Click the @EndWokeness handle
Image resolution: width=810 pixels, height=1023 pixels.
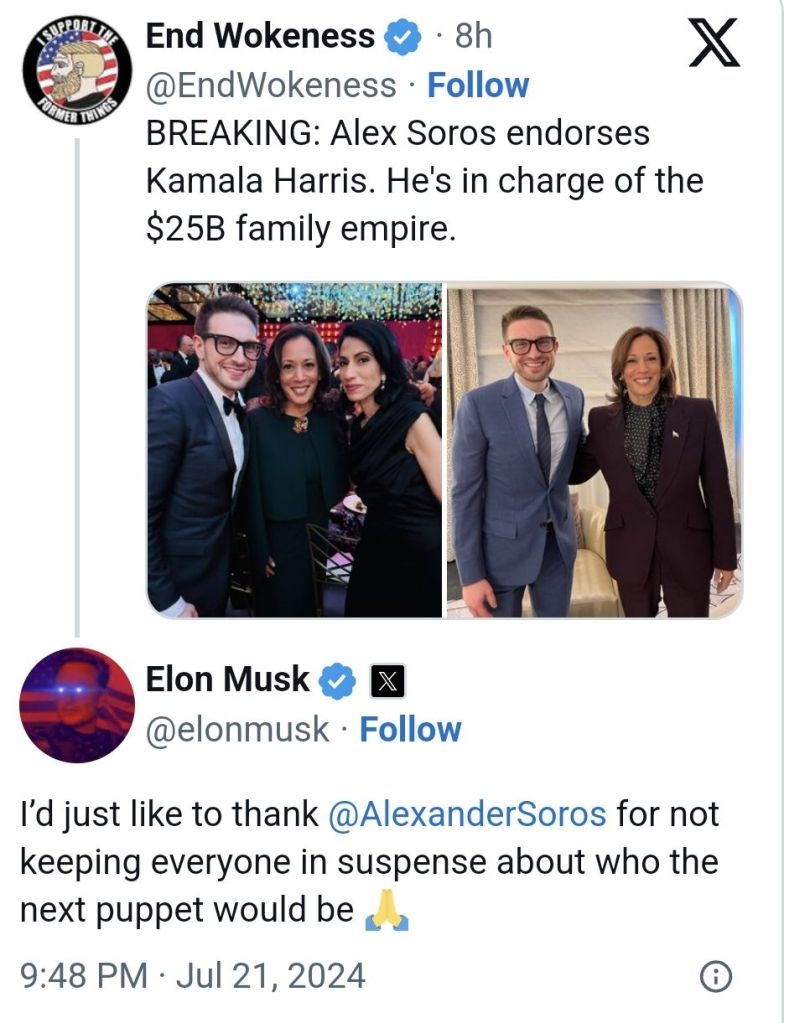pos(271,85)
